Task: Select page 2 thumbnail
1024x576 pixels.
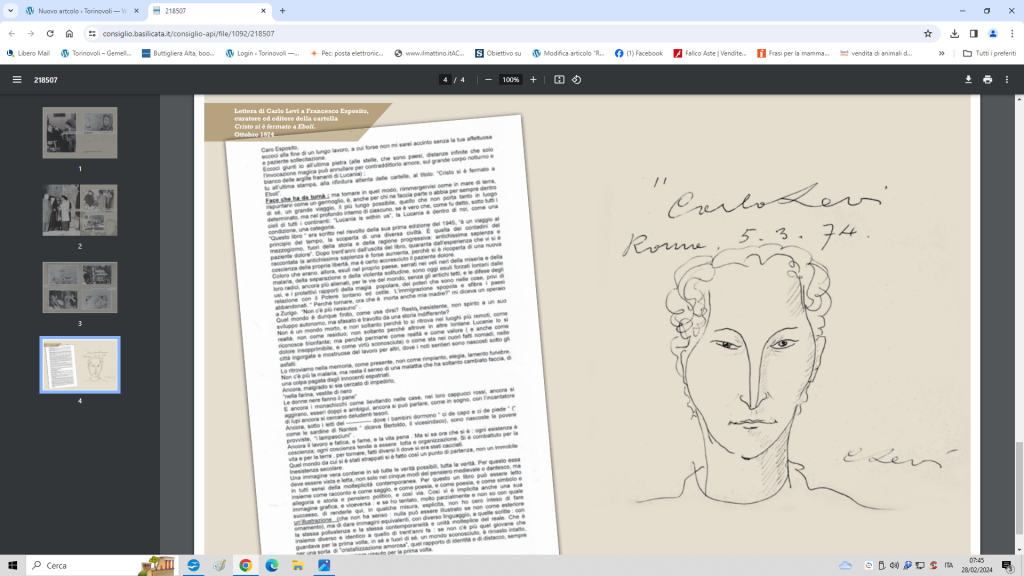Action: click(x=80, y=210)
